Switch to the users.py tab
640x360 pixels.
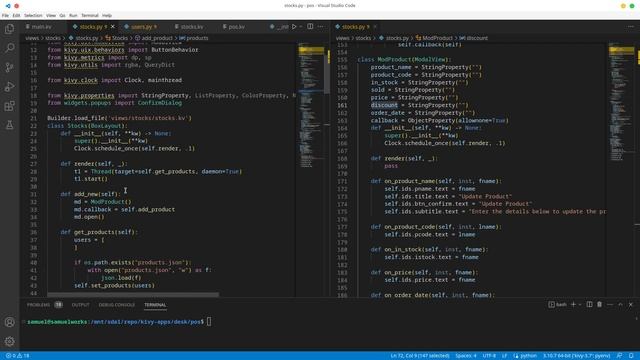coord(141,27)
